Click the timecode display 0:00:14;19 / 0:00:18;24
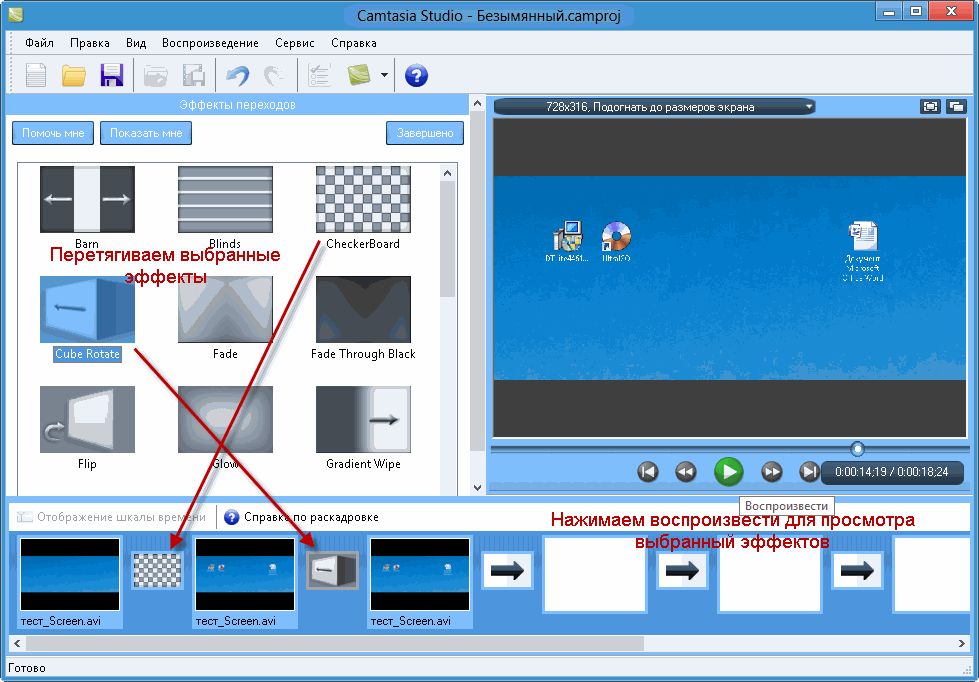This screenshot has width=979, height=682. pos(892,472)
